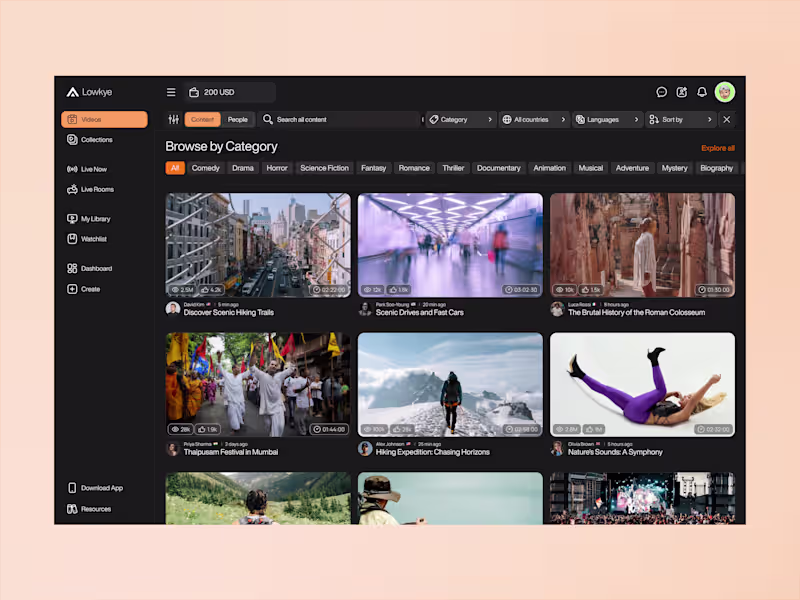
Task: Select the All category chip
Action: (175, 168)
